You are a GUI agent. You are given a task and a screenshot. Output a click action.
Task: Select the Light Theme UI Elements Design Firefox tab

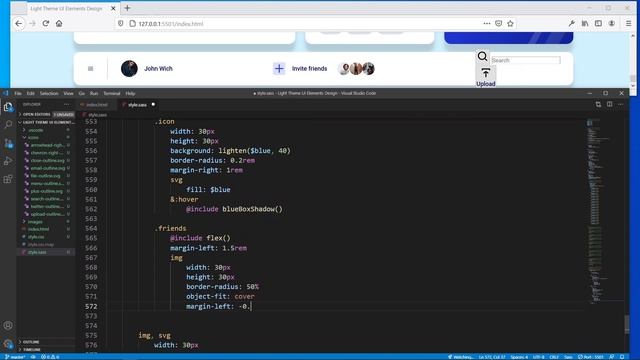coord(67,8)
